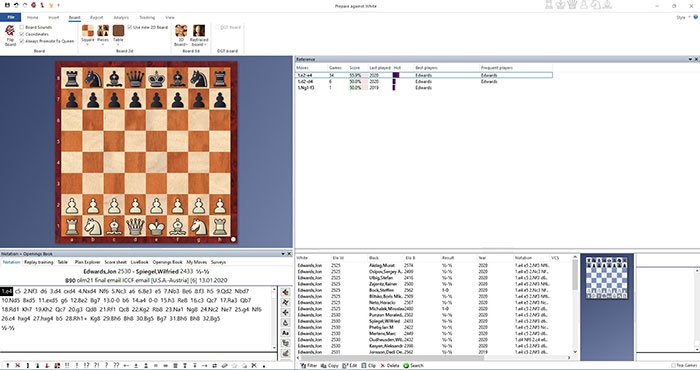
Task: Click the Filter button below games list
Action: tap(308, 366)
